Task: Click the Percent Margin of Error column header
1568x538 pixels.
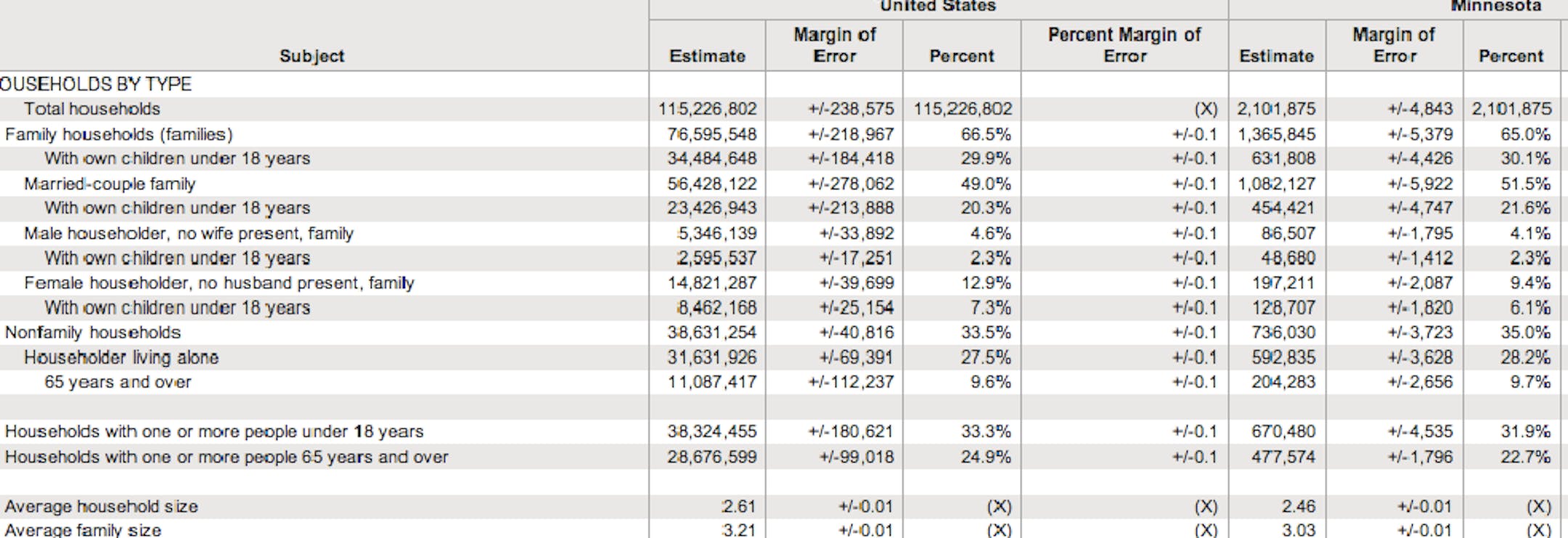Action: (1124, 45)
